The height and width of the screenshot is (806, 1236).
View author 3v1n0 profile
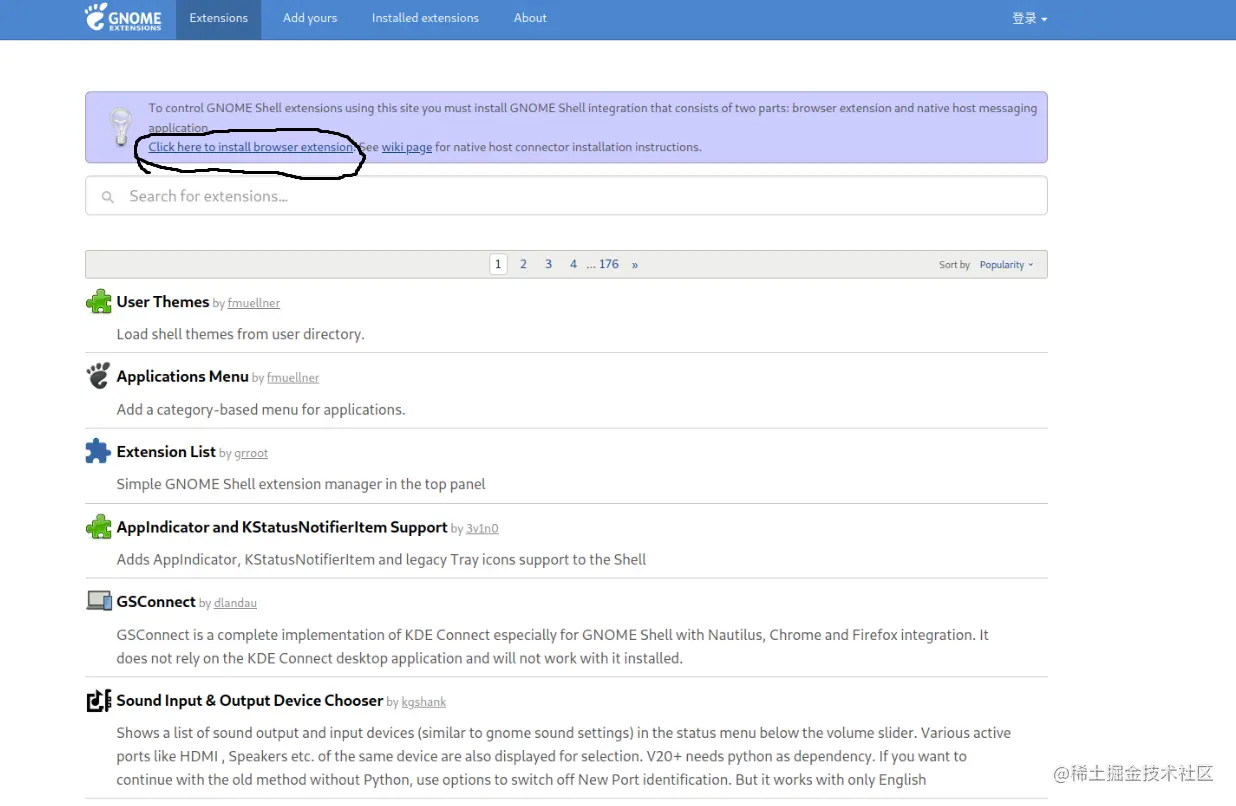tap(482, 529)
